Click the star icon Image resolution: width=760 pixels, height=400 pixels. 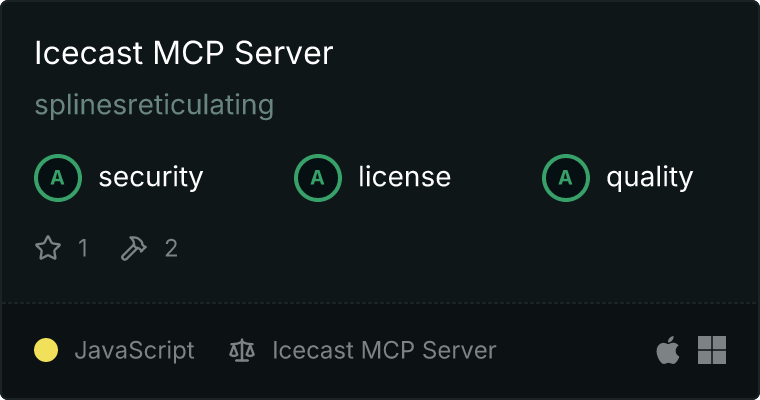point(48,248)
